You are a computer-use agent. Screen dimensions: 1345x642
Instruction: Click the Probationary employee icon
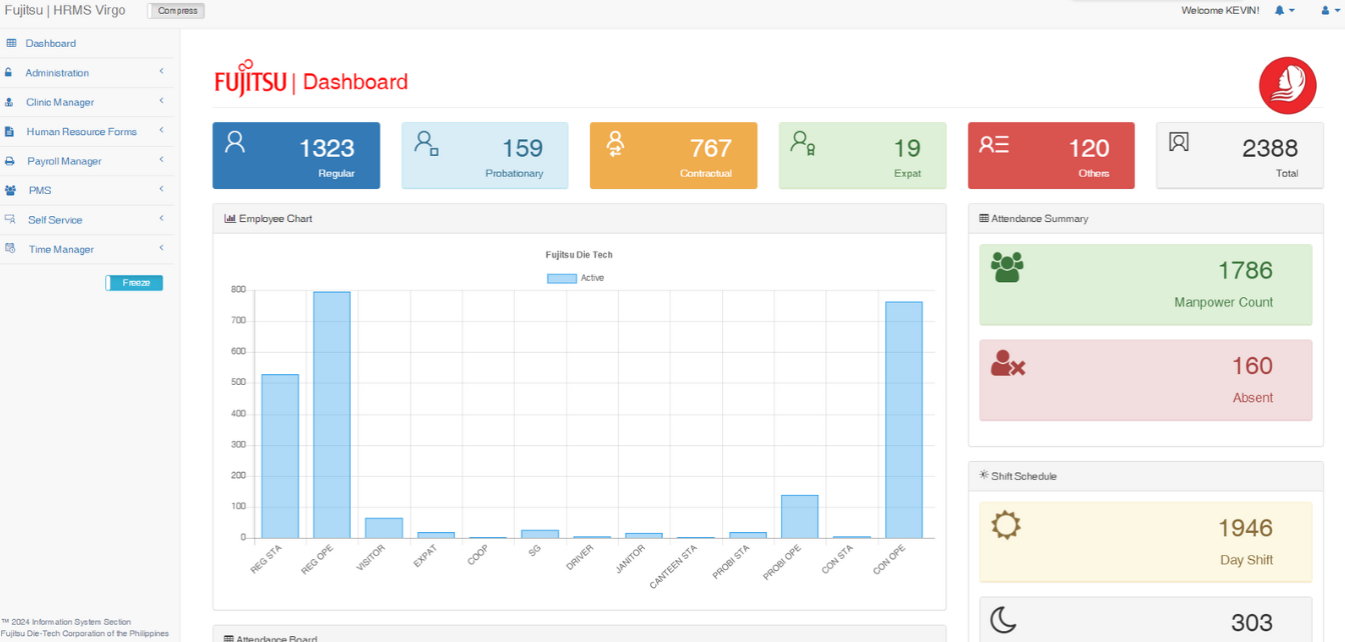426,143
